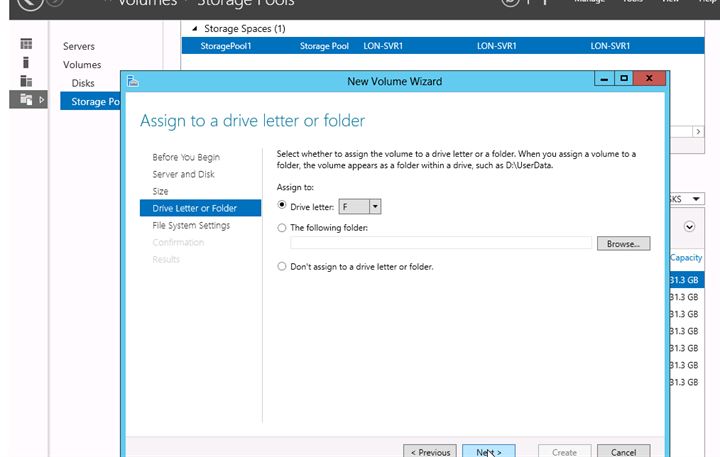The height and width of the screenshot is (457, 720).
Task: Open the All Servers icon in sidebar
Action: 26,81
